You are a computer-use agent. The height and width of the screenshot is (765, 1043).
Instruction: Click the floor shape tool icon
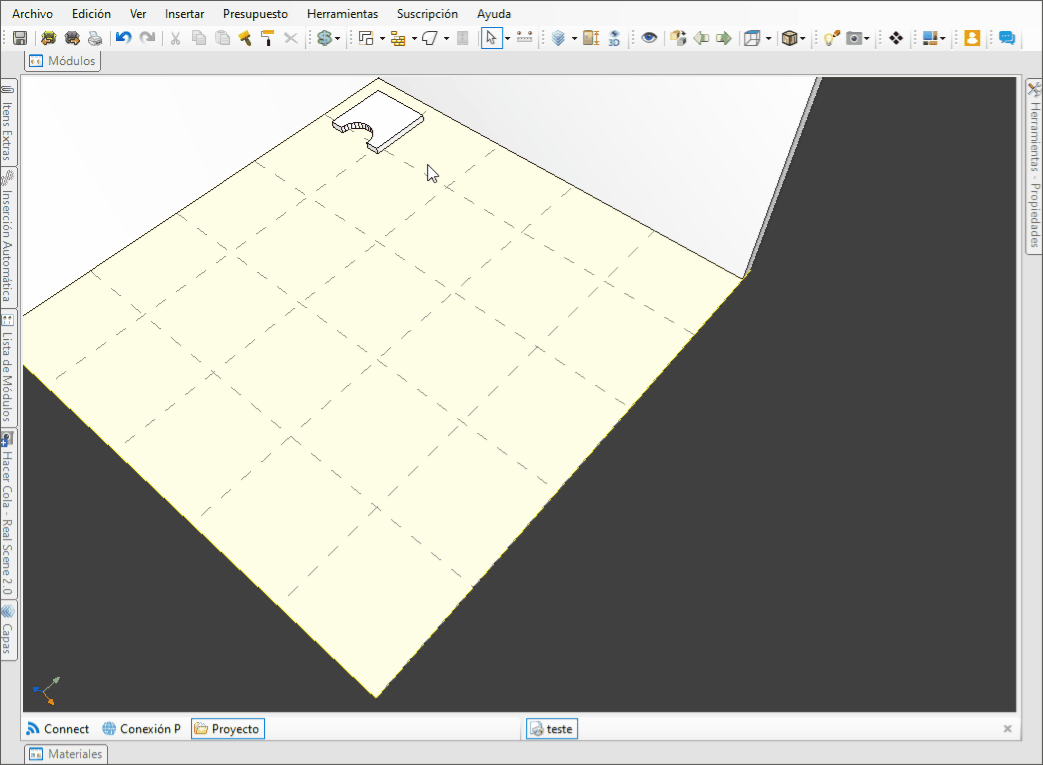click(430, 38)
